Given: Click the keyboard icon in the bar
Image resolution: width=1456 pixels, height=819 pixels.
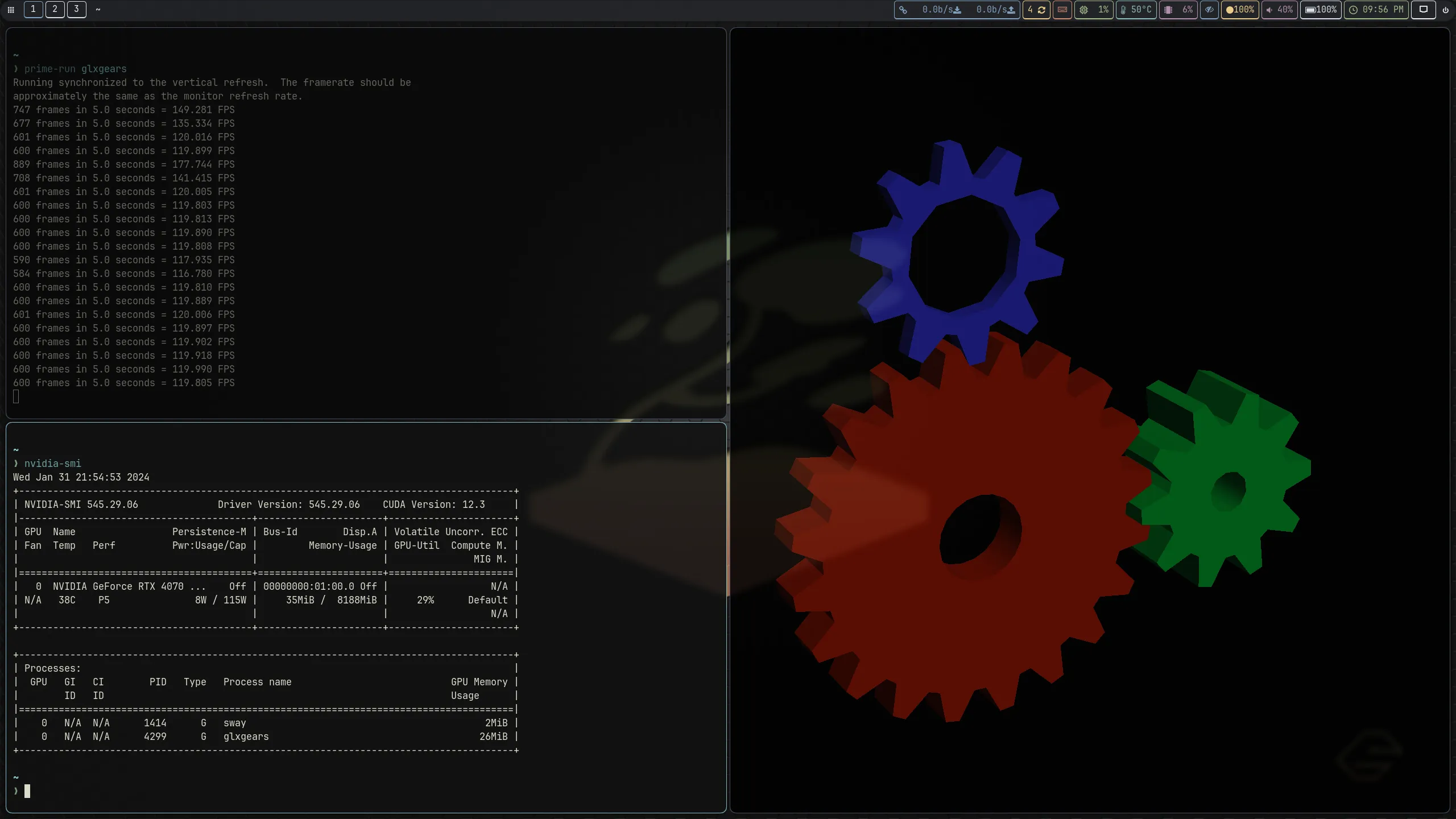Looking at the screenshot, I should [1062, 10].
